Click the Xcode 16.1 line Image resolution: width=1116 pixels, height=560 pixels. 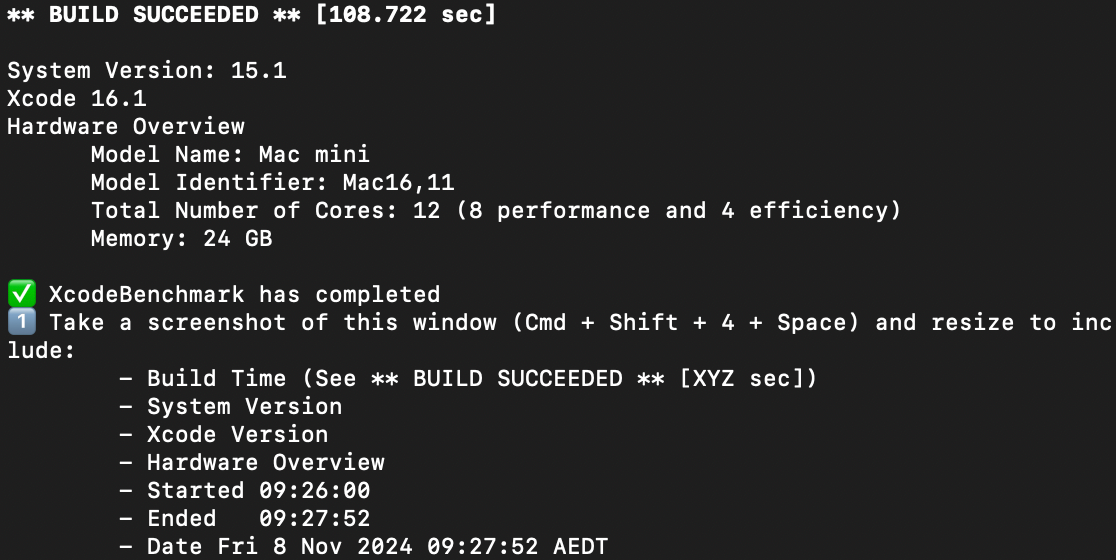click(x=77, y=99)
